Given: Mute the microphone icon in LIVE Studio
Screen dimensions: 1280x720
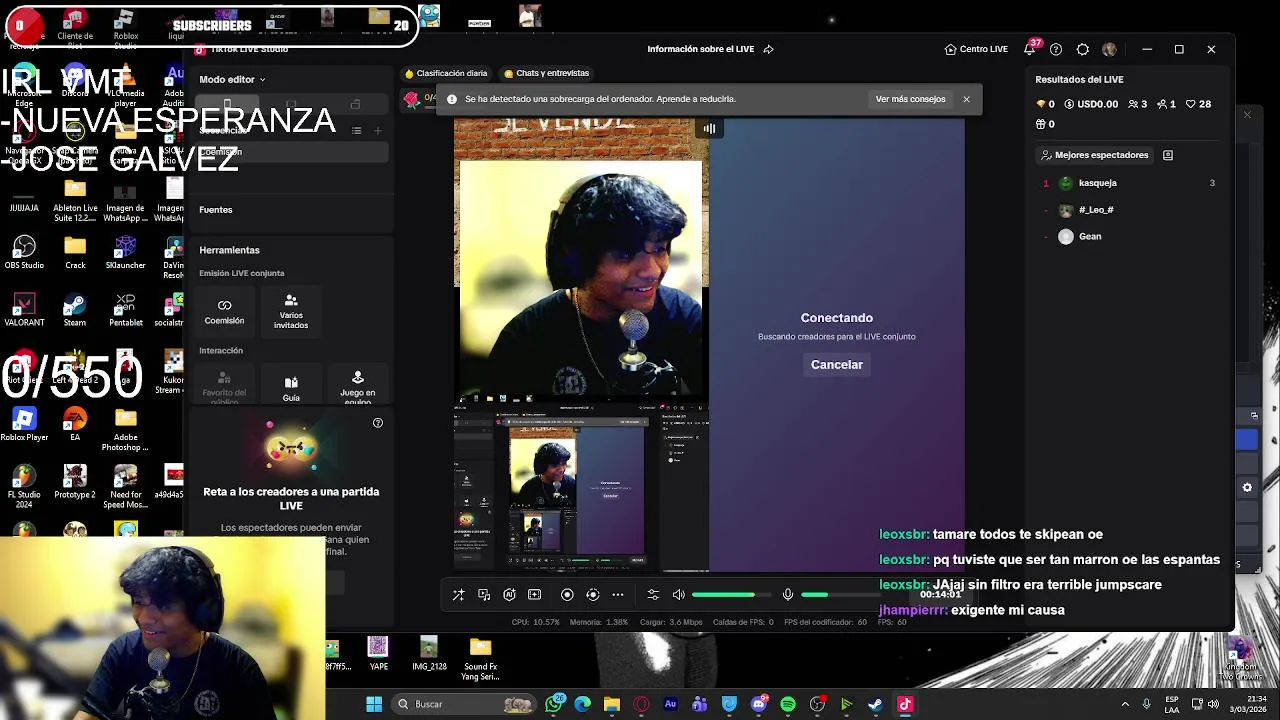Looking at the screenshot, I should pyautogui.click(x=788, y=595).
